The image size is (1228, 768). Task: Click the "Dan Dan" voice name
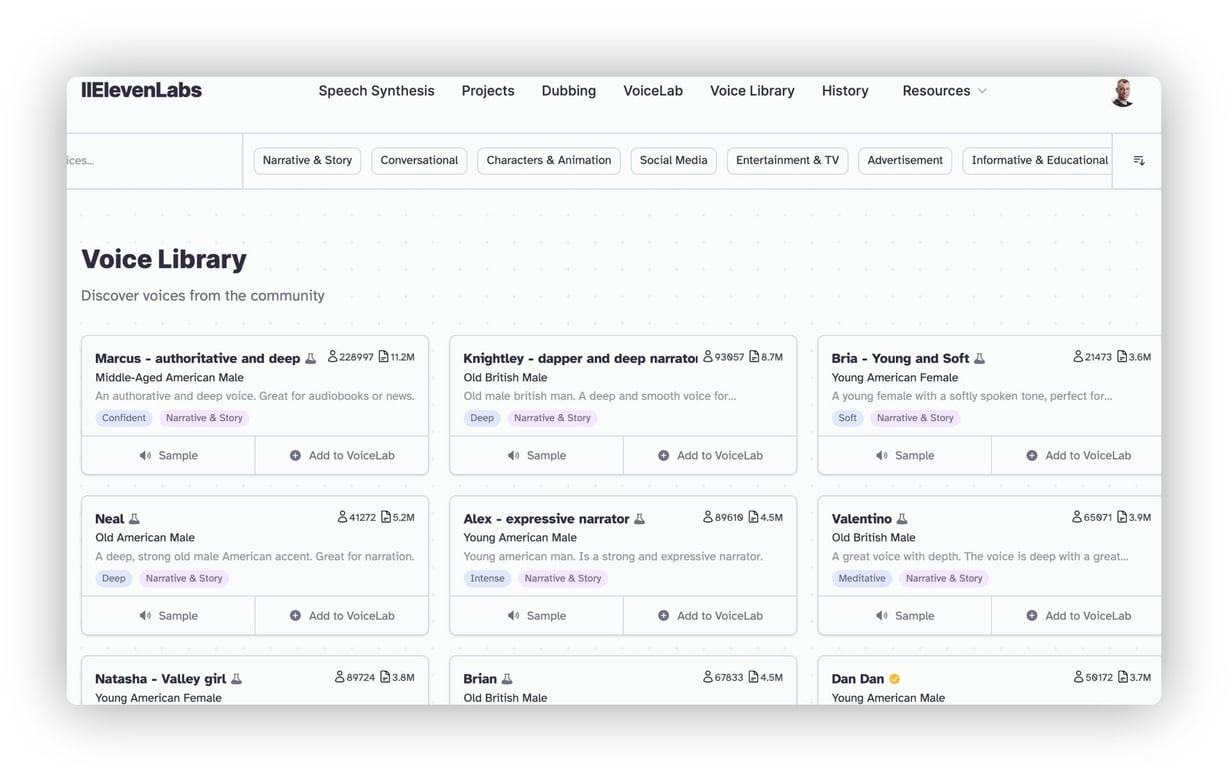[858, 679]
